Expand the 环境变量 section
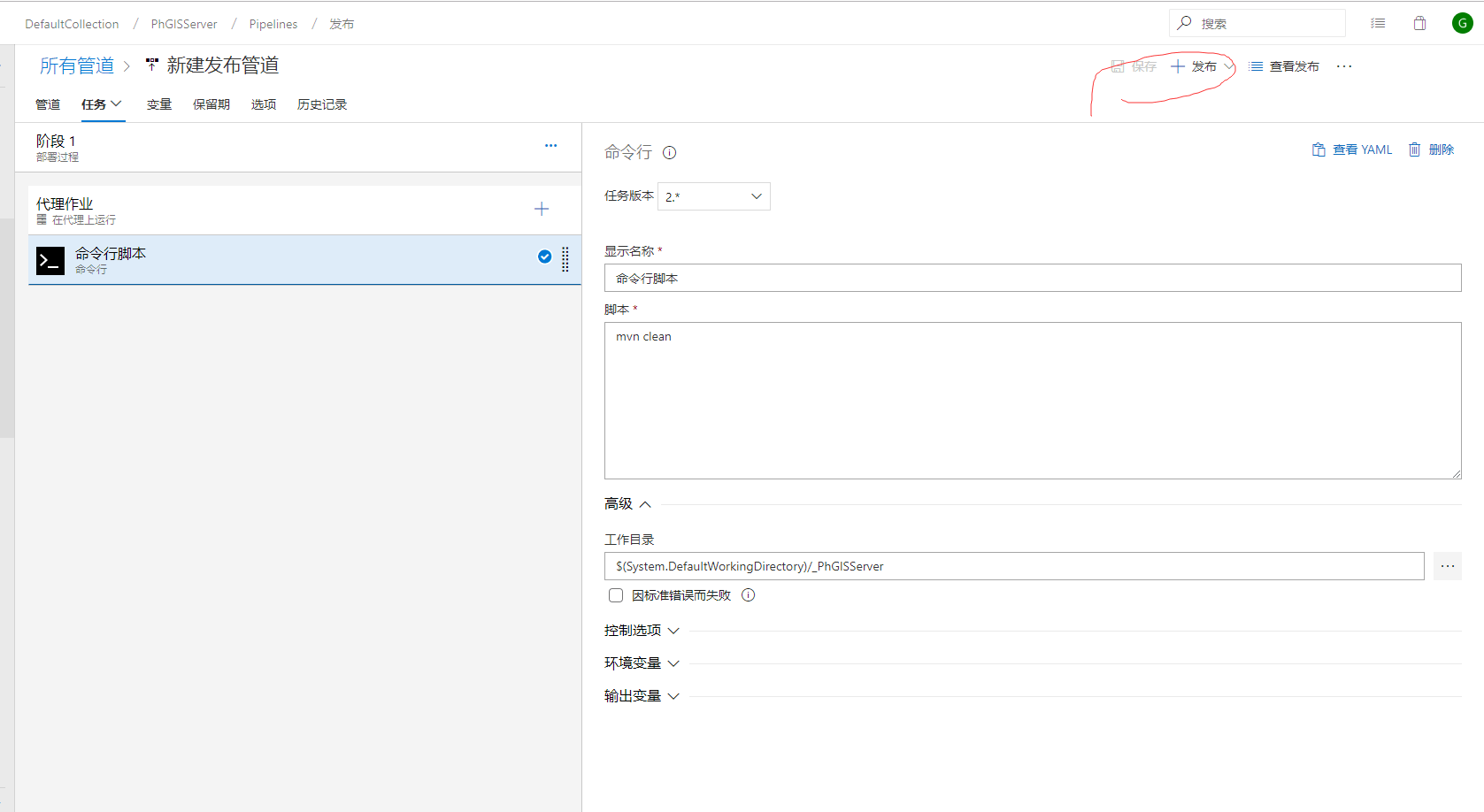The image size is (1484, 812). click(642, 663)
